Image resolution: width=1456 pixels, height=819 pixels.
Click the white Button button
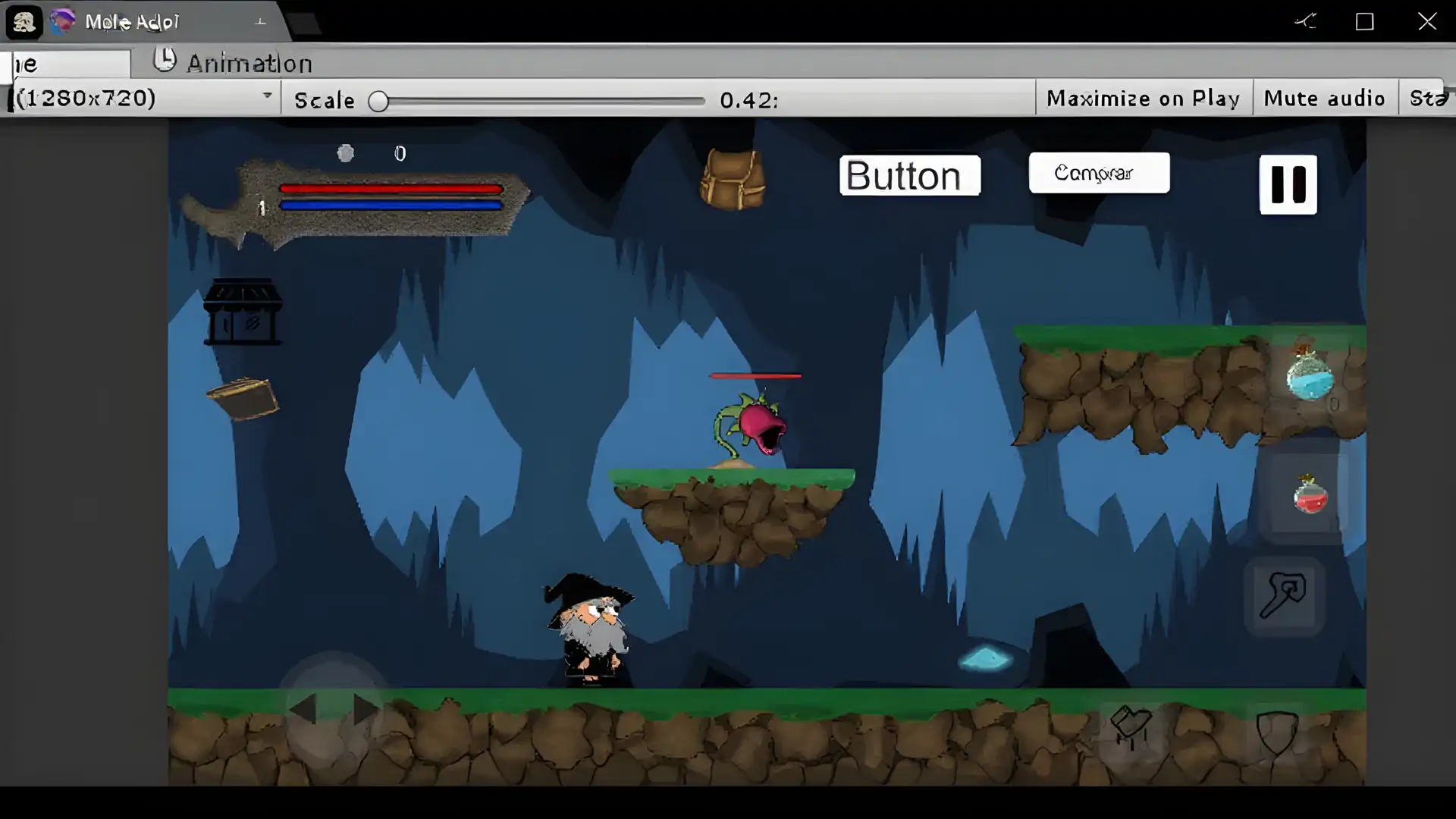pos(909,175)
